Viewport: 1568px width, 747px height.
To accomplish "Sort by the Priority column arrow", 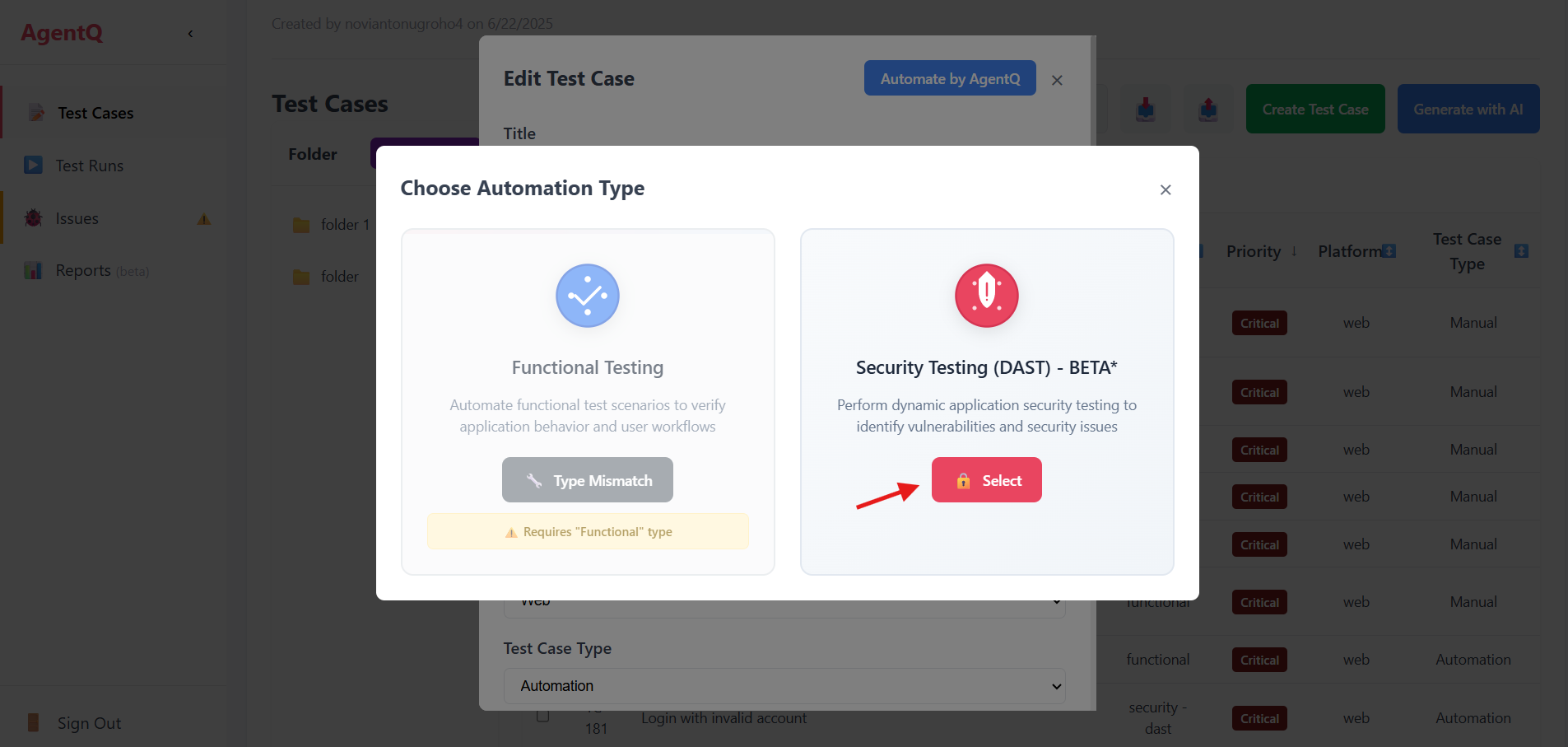I will (1294, 251).
